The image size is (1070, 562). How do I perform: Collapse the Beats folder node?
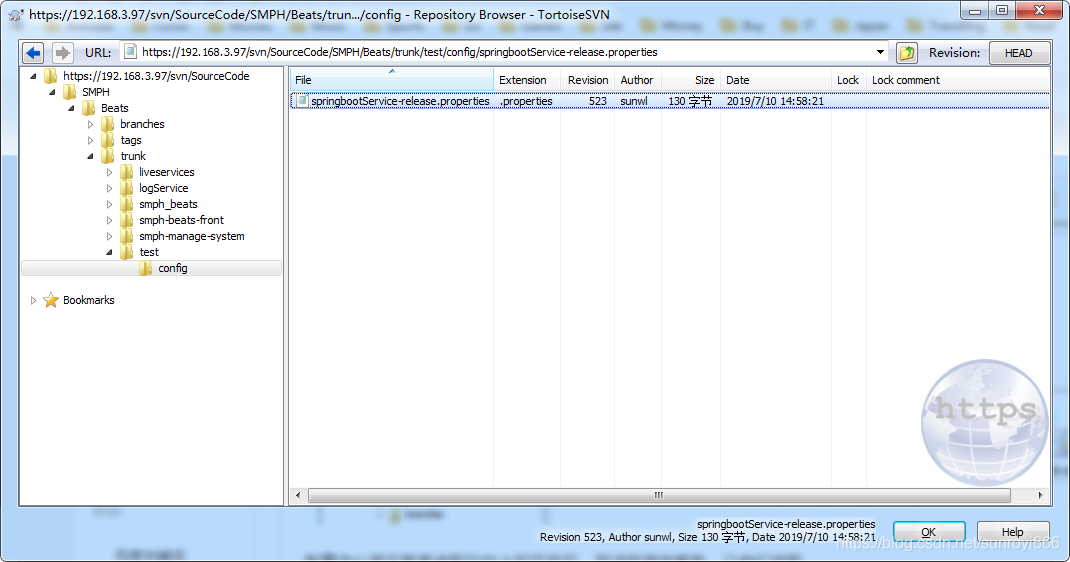click(x=71, y=108)
